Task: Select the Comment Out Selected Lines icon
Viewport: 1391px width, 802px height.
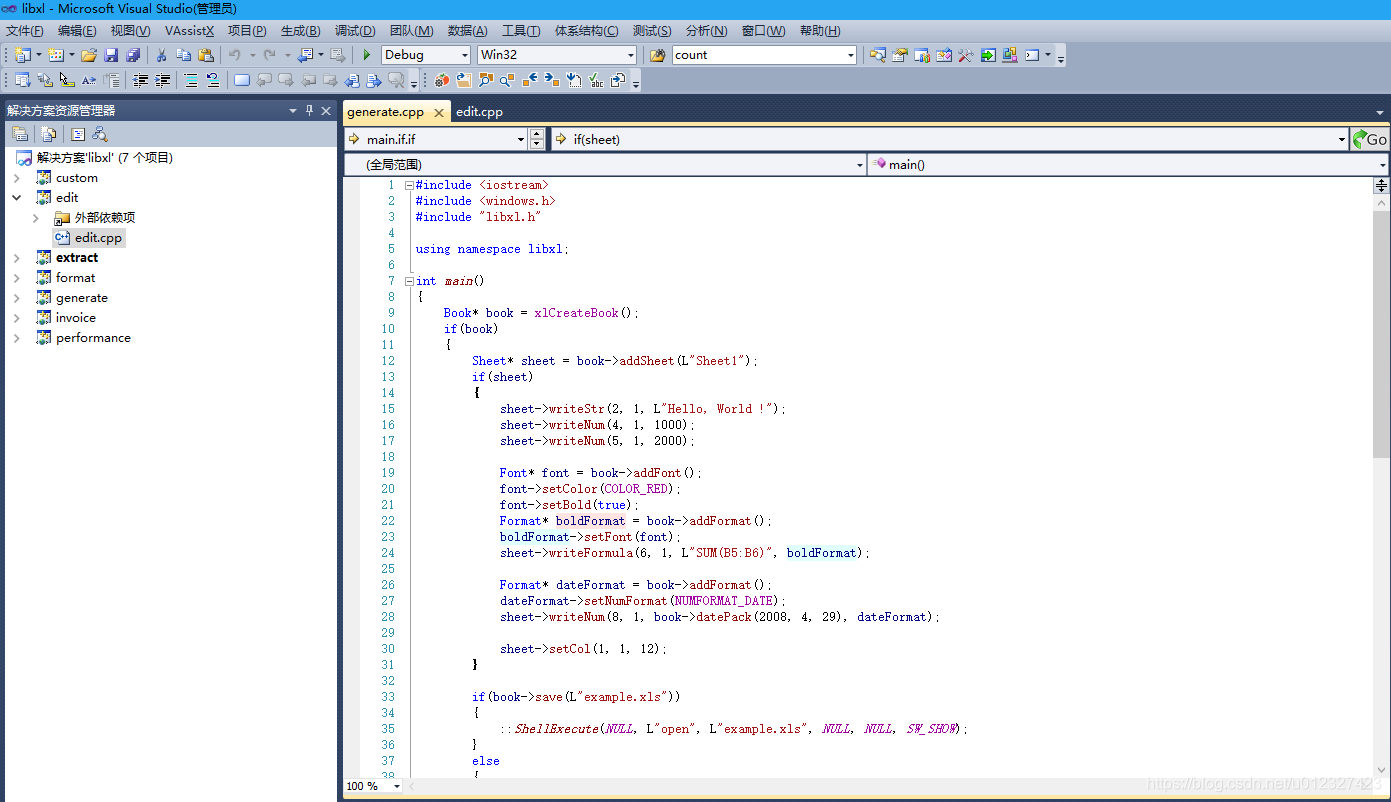Action: (x=192, y=81)
